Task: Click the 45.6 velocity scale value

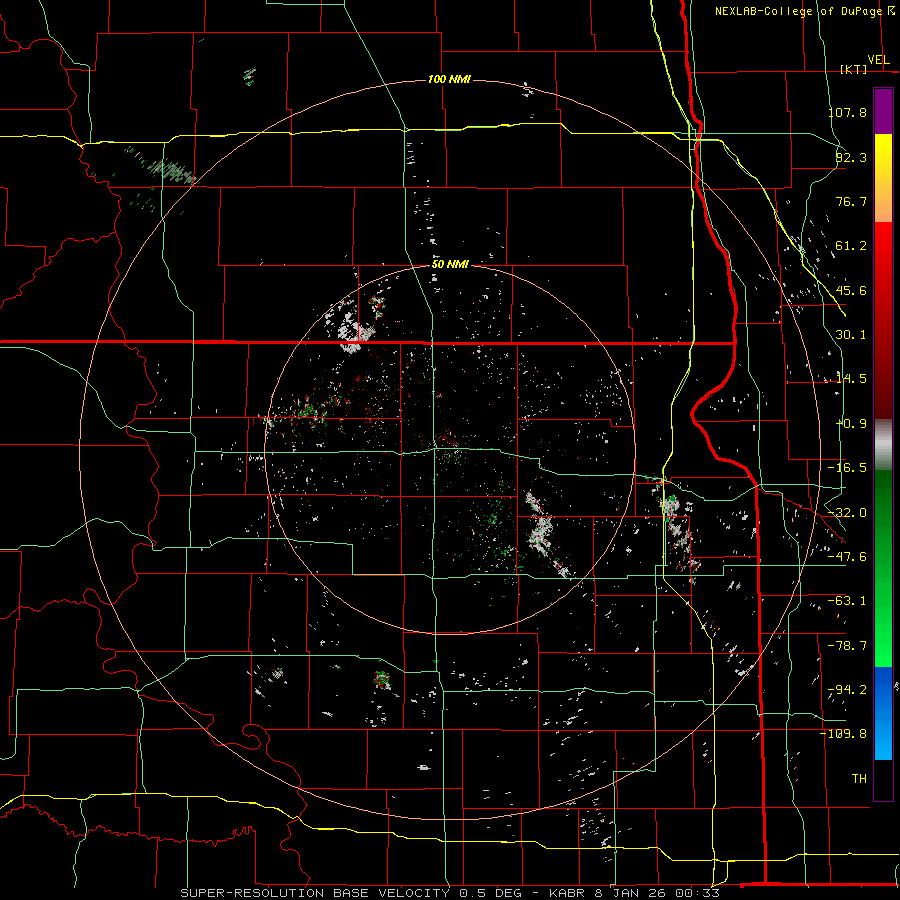Action: 851,290
